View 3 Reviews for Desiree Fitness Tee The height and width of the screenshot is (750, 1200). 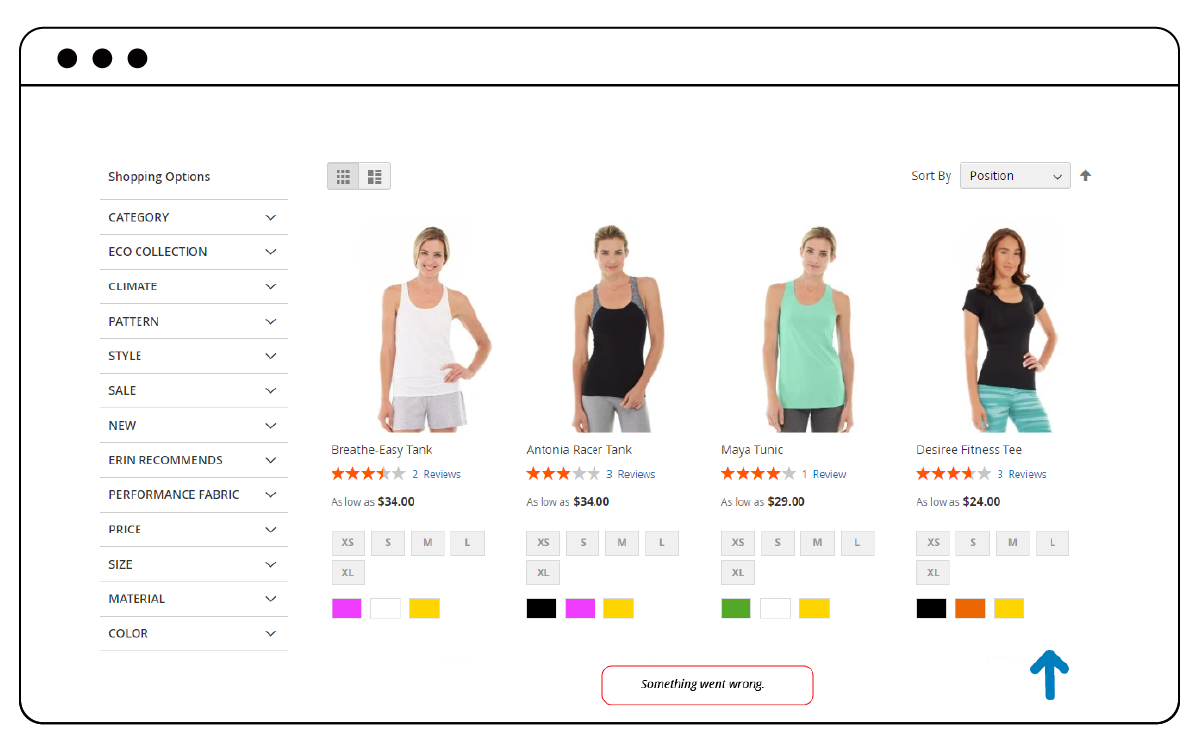click(x=1021, y=474)
